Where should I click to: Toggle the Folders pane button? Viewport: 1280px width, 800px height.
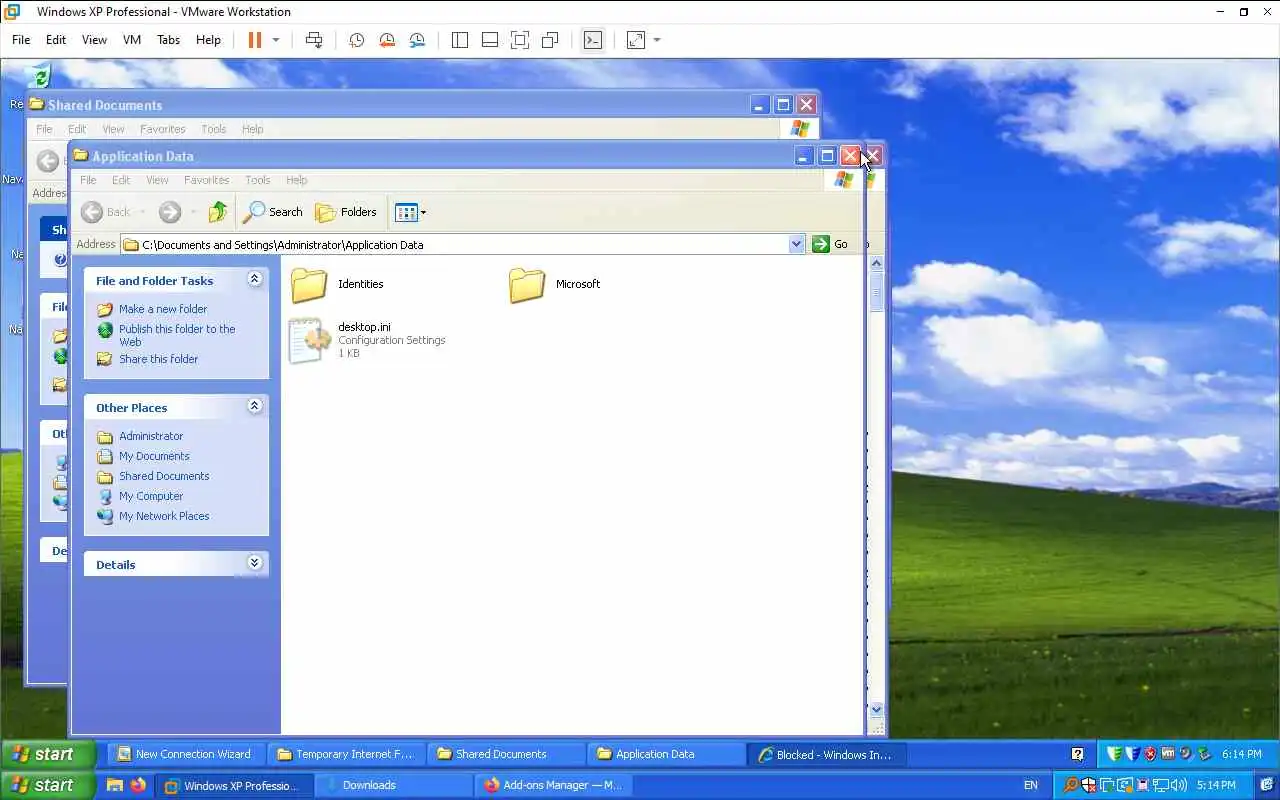[x=346, y=212]
